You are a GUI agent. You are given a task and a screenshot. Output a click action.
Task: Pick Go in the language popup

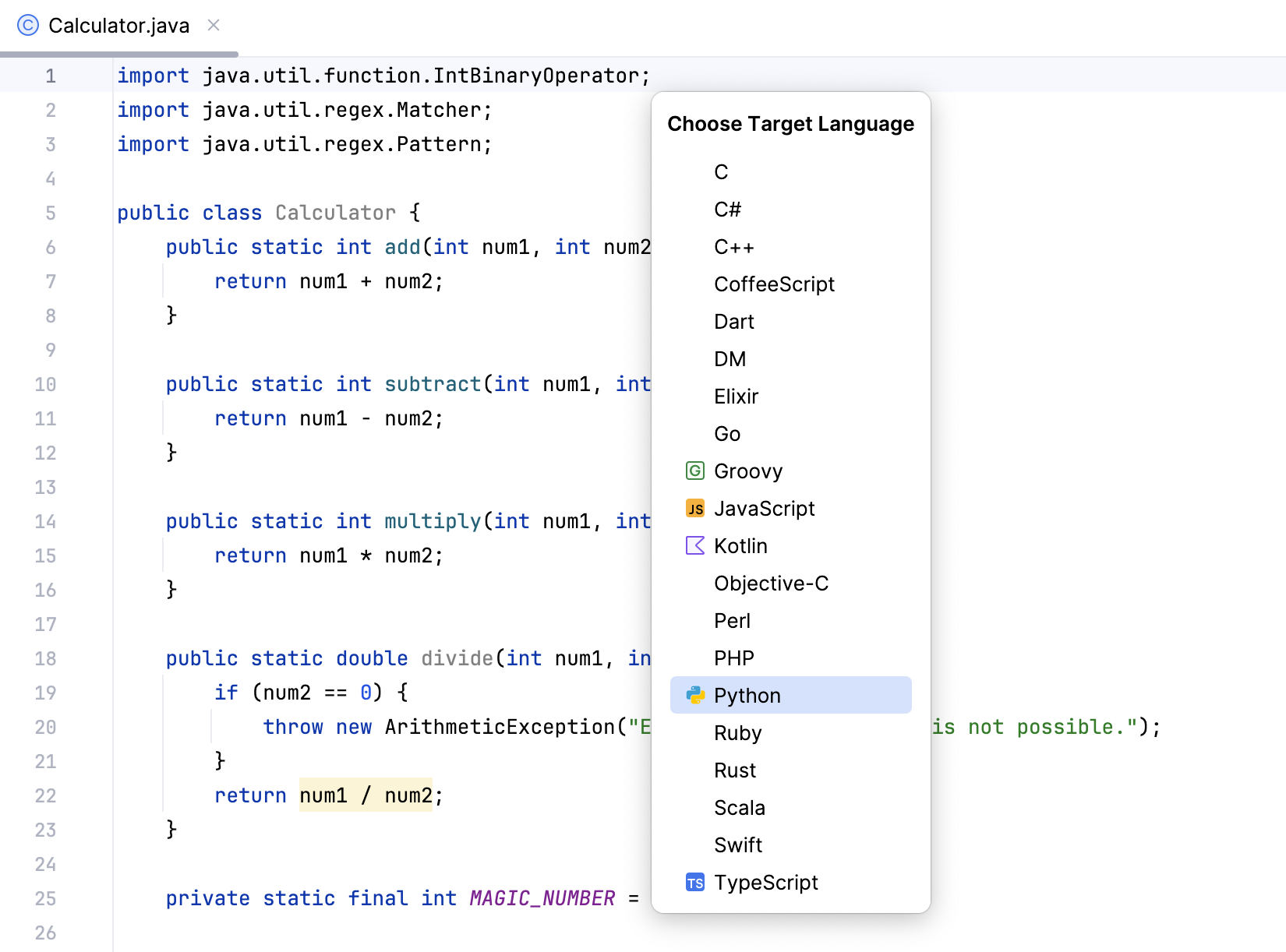[x=791, y=434]
